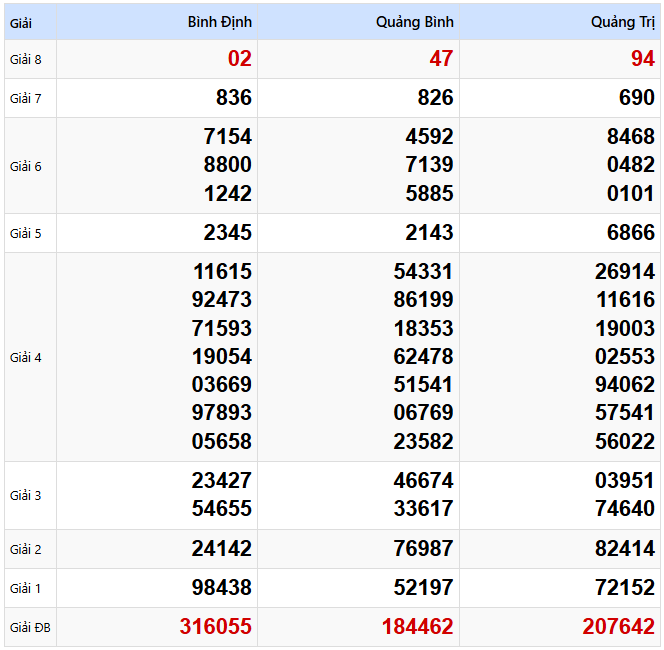The width and height of the screenshot is (664, 650).
Task: Click Giải 2 number 76987
Action: (423, 549)
